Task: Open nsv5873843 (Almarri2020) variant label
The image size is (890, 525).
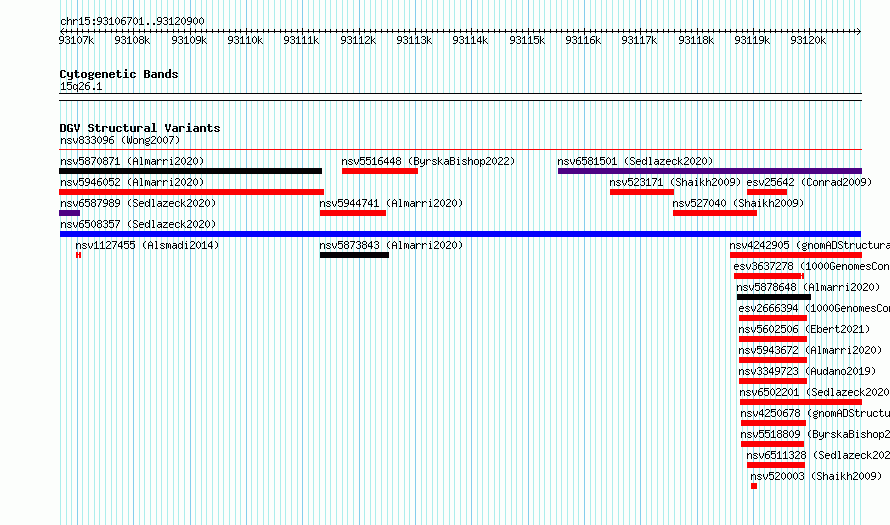Action: [x=391, y=245]
